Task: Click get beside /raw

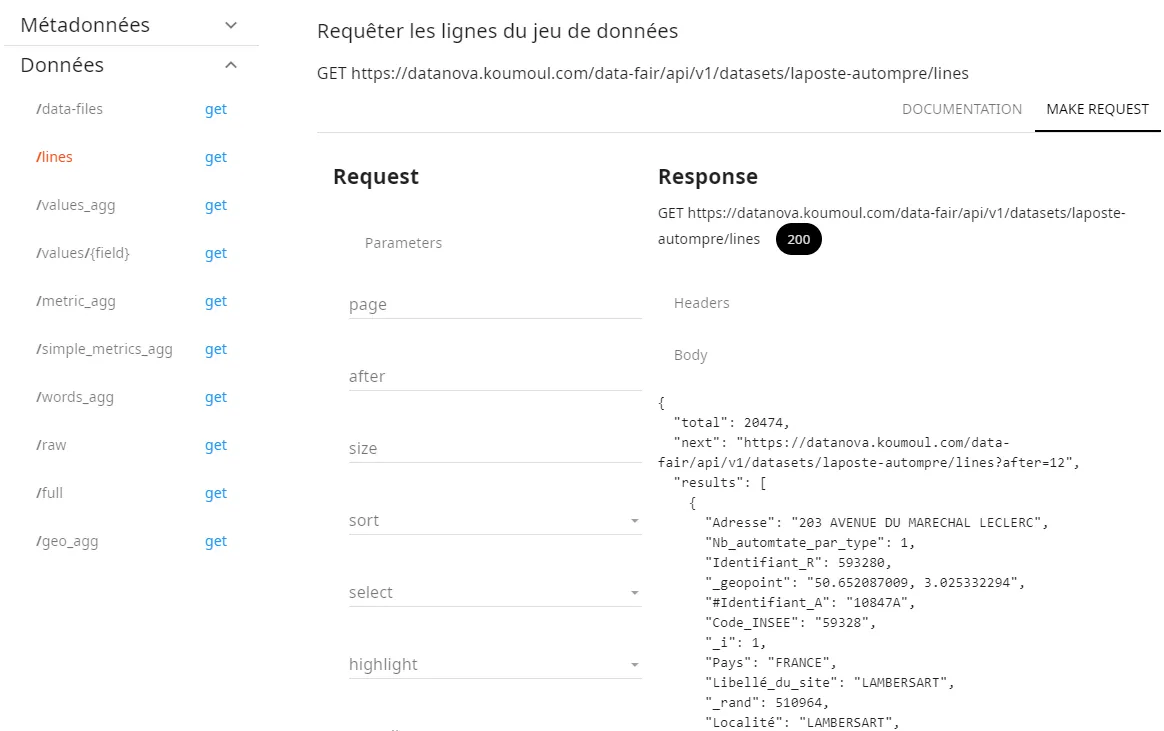Action: click(x=216, y=445)
